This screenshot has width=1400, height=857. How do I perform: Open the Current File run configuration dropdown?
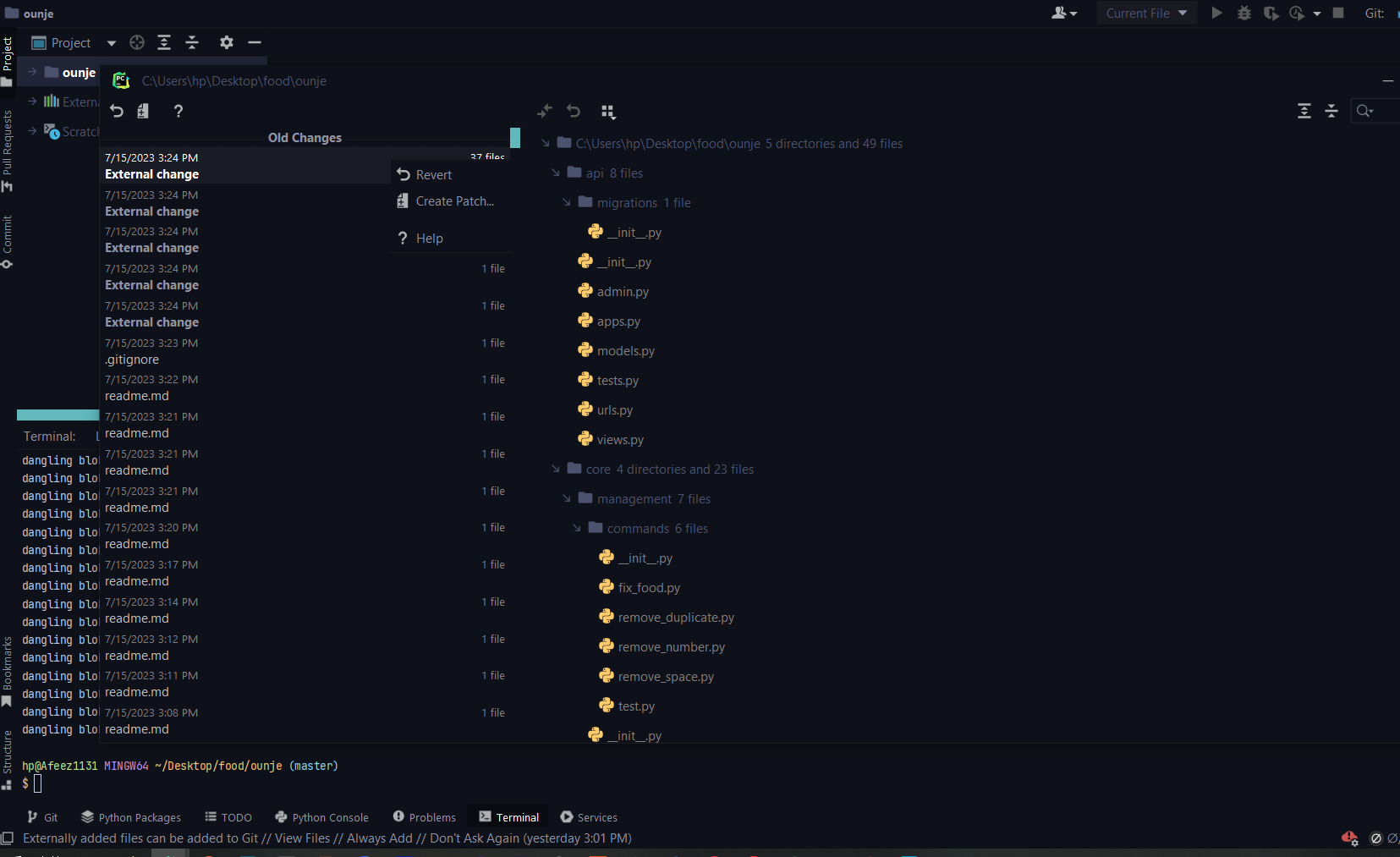point(1146,13)
